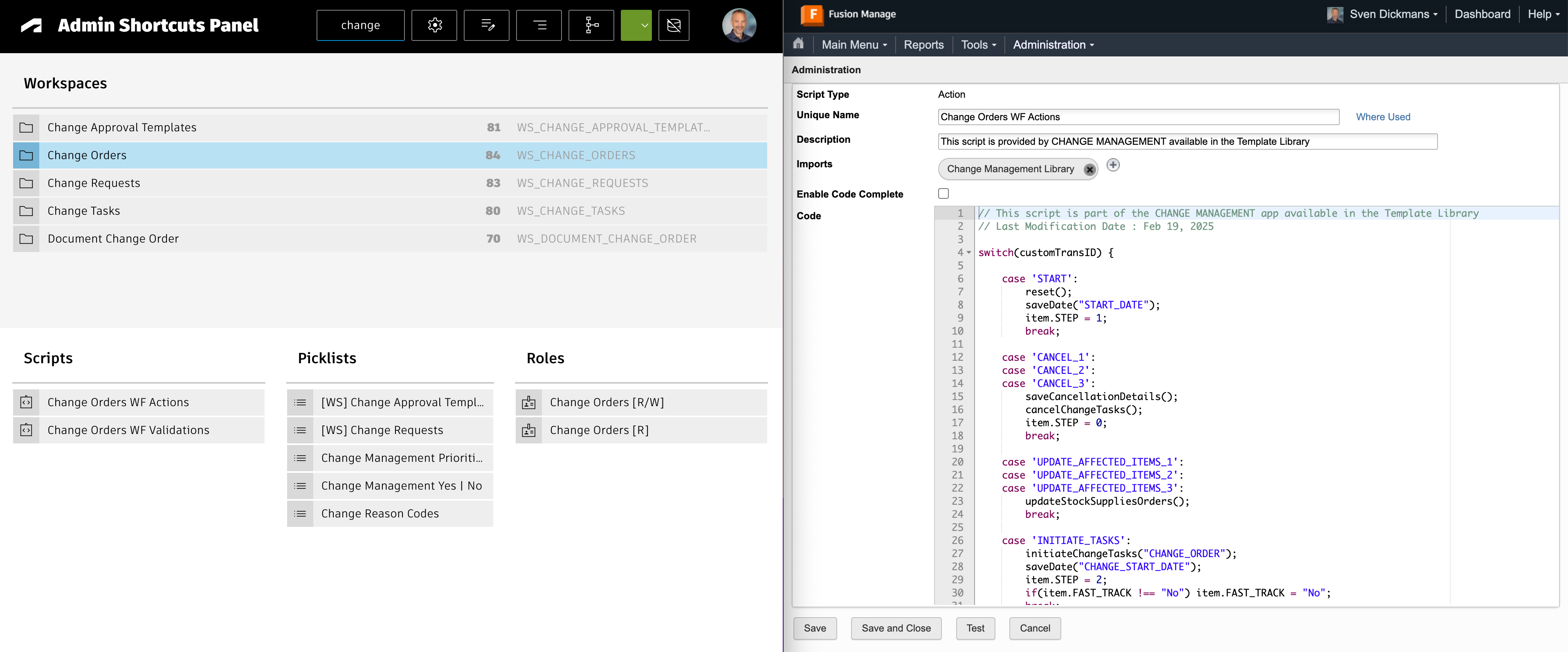Click the right-aligned lines list icon
The image size is (1568, 652).
coord(539,25)
